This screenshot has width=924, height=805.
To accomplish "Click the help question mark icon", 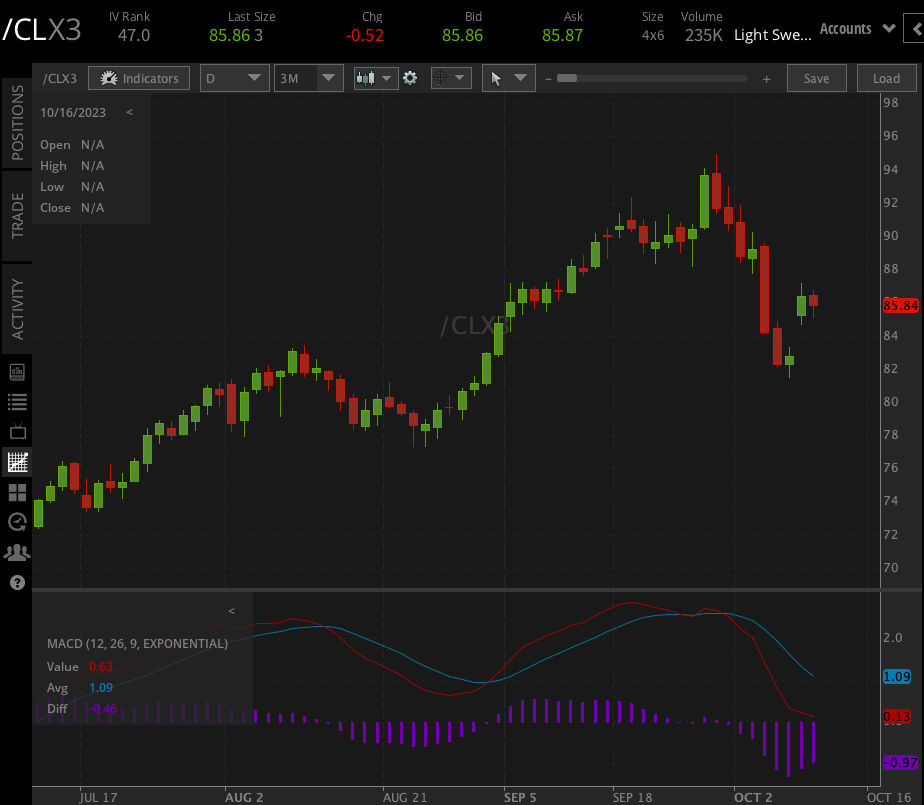I will coord(16,582).
